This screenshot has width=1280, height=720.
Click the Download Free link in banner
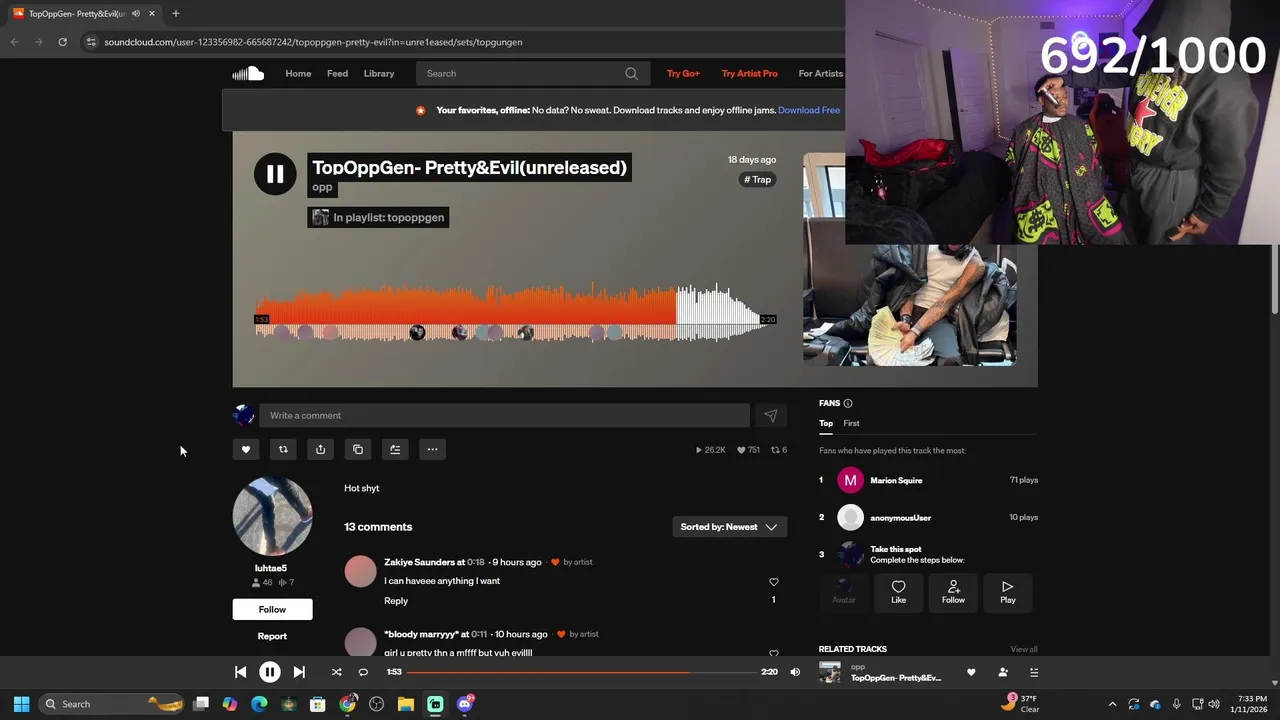tap(808, 110)
